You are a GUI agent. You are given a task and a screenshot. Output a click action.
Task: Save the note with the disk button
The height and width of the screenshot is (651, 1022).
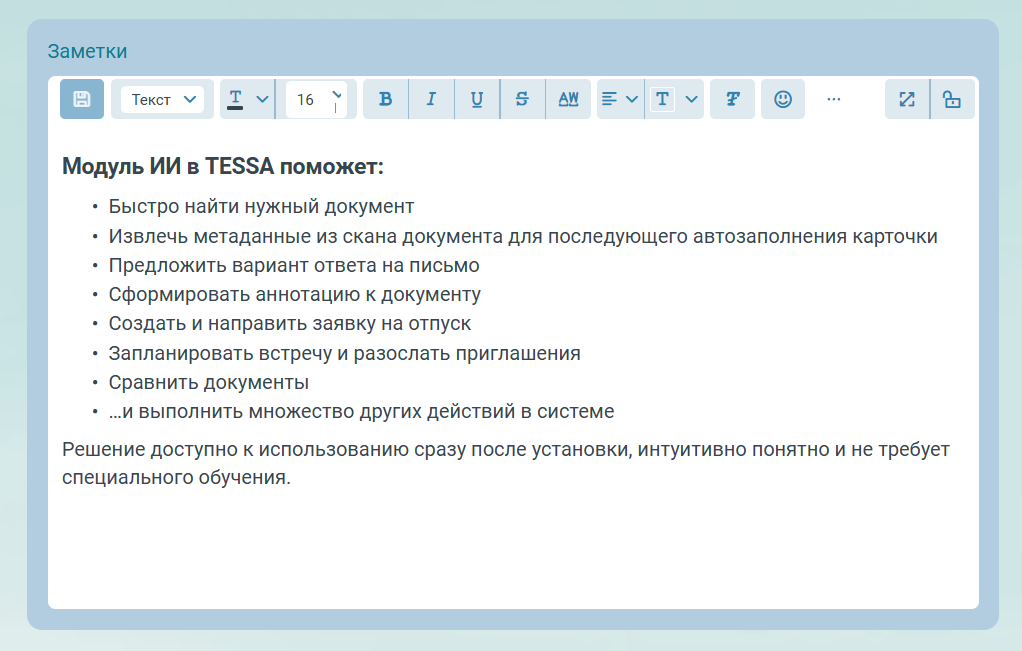coord(82,98)
